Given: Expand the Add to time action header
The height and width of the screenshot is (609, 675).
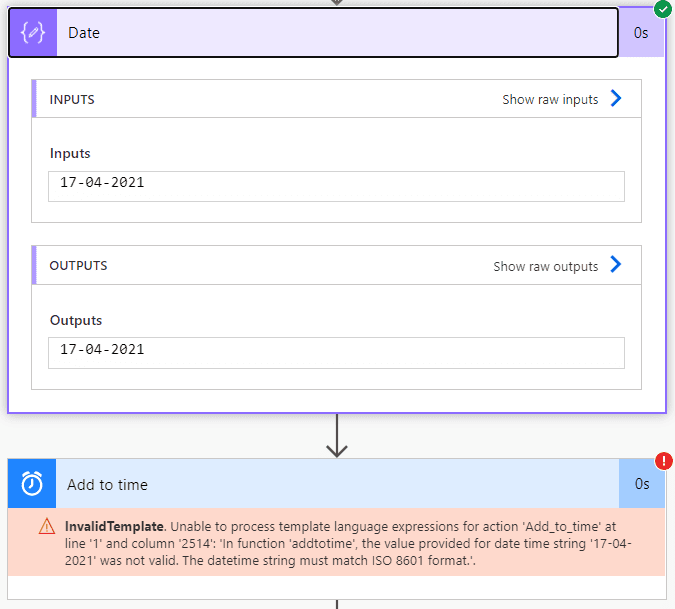Looking at the screenshot, I should [330, 484].
